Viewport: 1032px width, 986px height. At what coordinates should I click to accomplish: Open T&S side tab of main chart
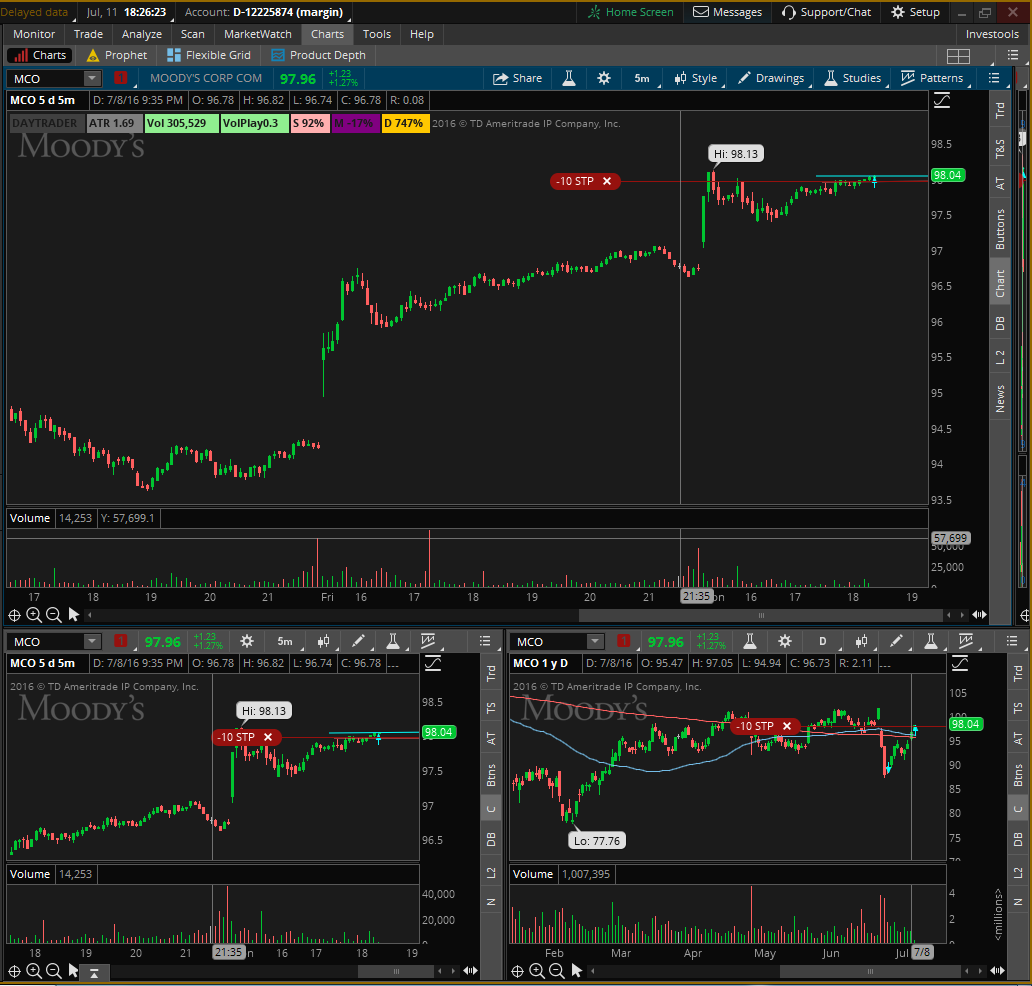[1000, 149]
